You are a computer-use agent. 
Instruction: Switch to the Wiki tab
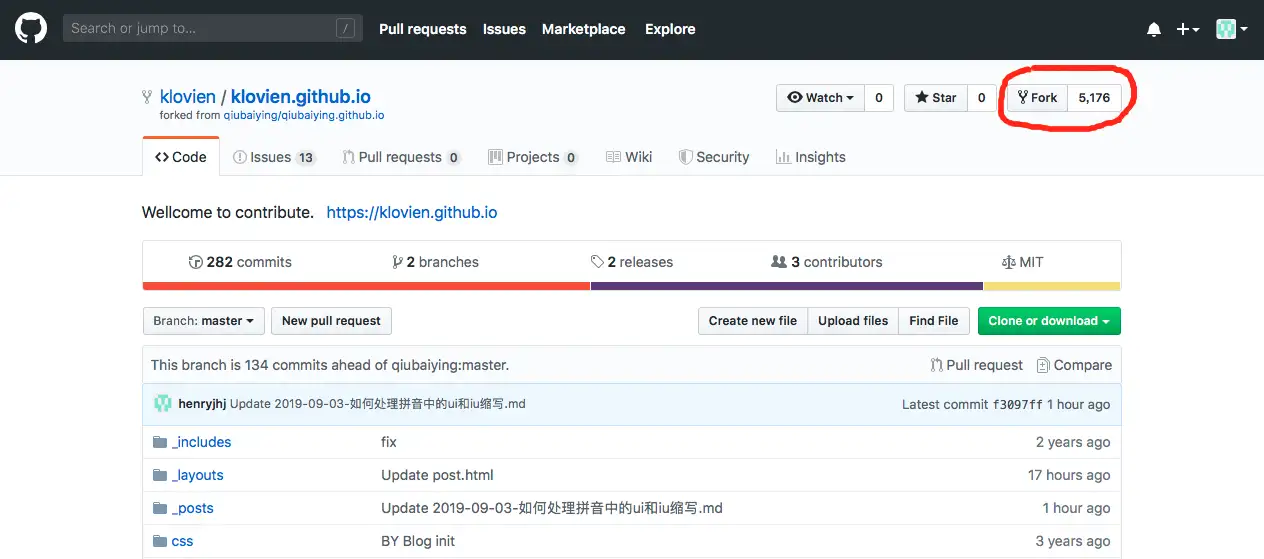[629, 157]
